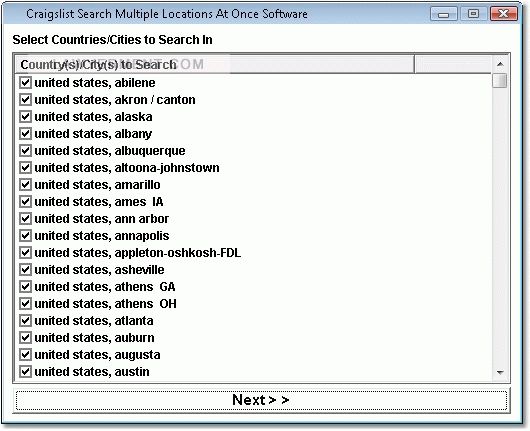Click the scrollbar down arrow
The image size is (530, 431).
click(x=500, y=373)
